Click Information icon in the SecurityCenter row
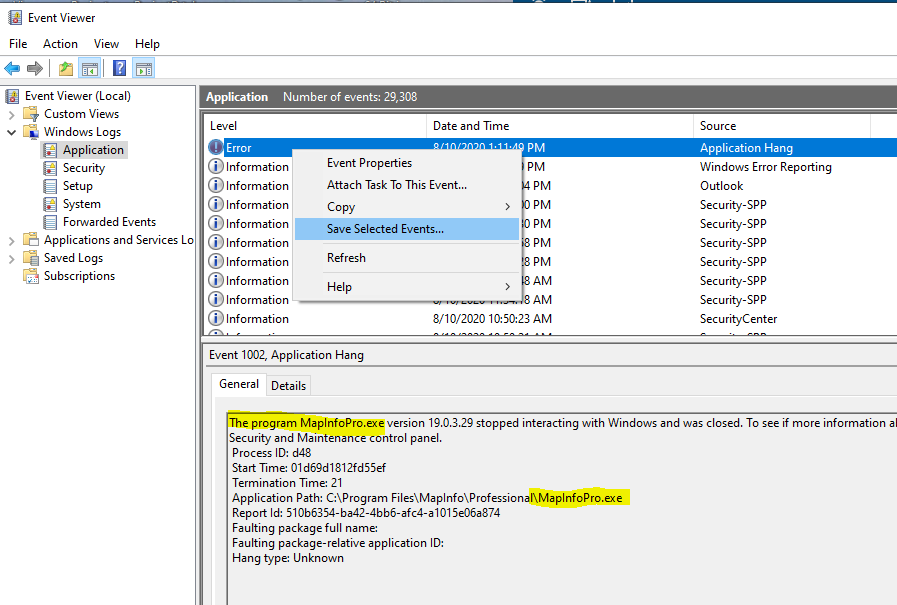Image resolution: width=897 pixels, height=605 pixels. click(216, 319)
